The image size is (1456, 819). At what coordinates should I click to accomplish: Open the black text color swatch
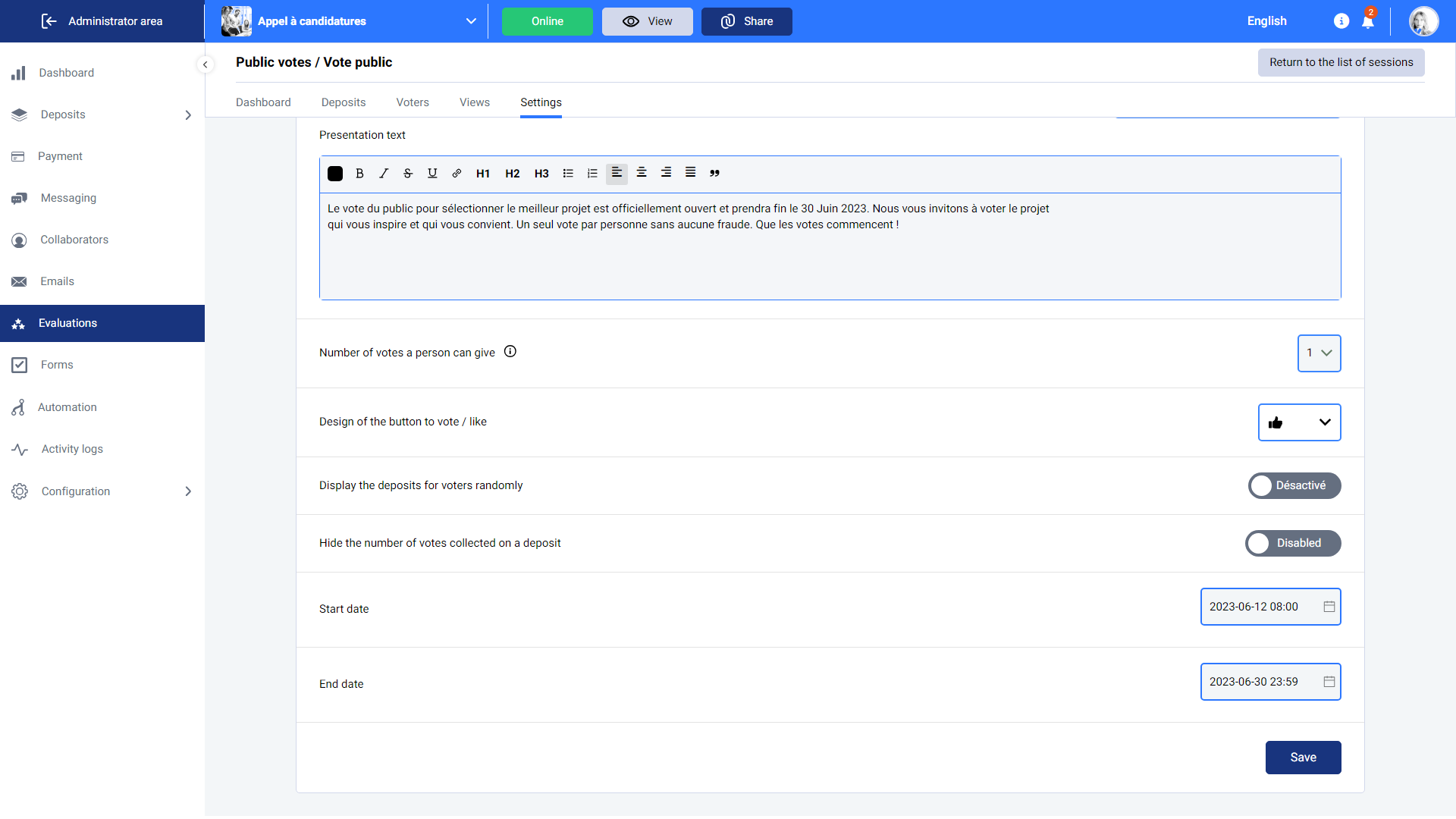click(x=335, y=174)
